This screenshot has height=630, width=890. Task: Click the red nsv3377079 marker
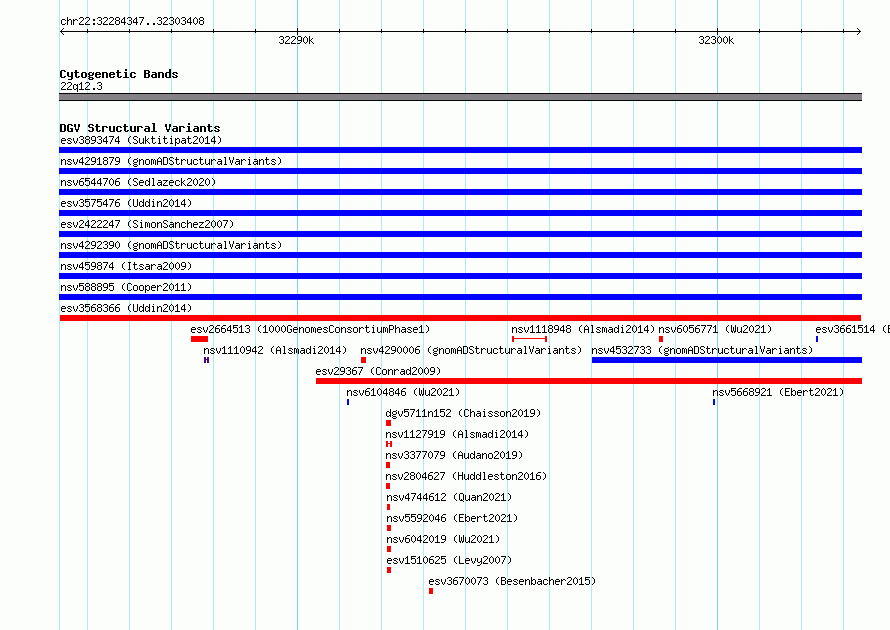[x=388, y=465]
